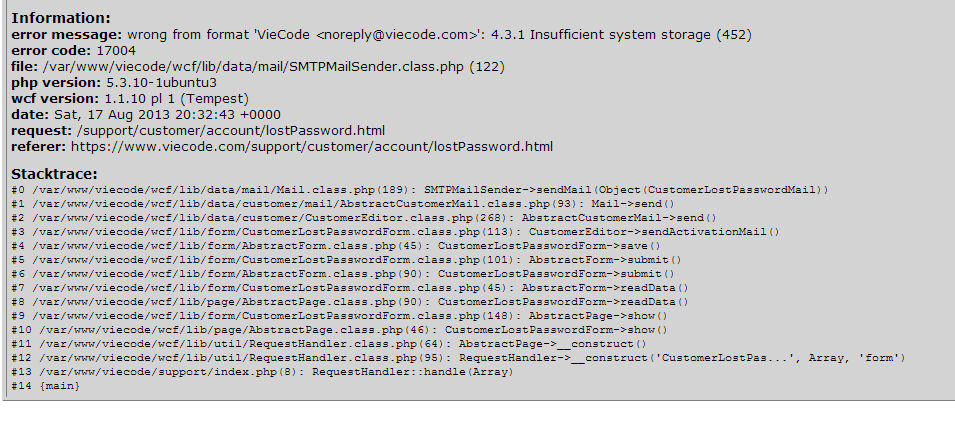
Task: Click stack frame #14 {main}
Action: 42,386
